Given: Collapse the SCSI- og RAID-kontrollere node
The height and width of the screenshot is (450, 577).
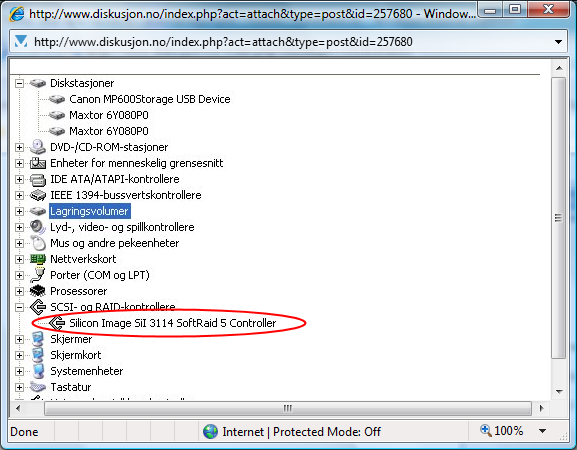Looking at the screenshot, I should pos(20,307).
